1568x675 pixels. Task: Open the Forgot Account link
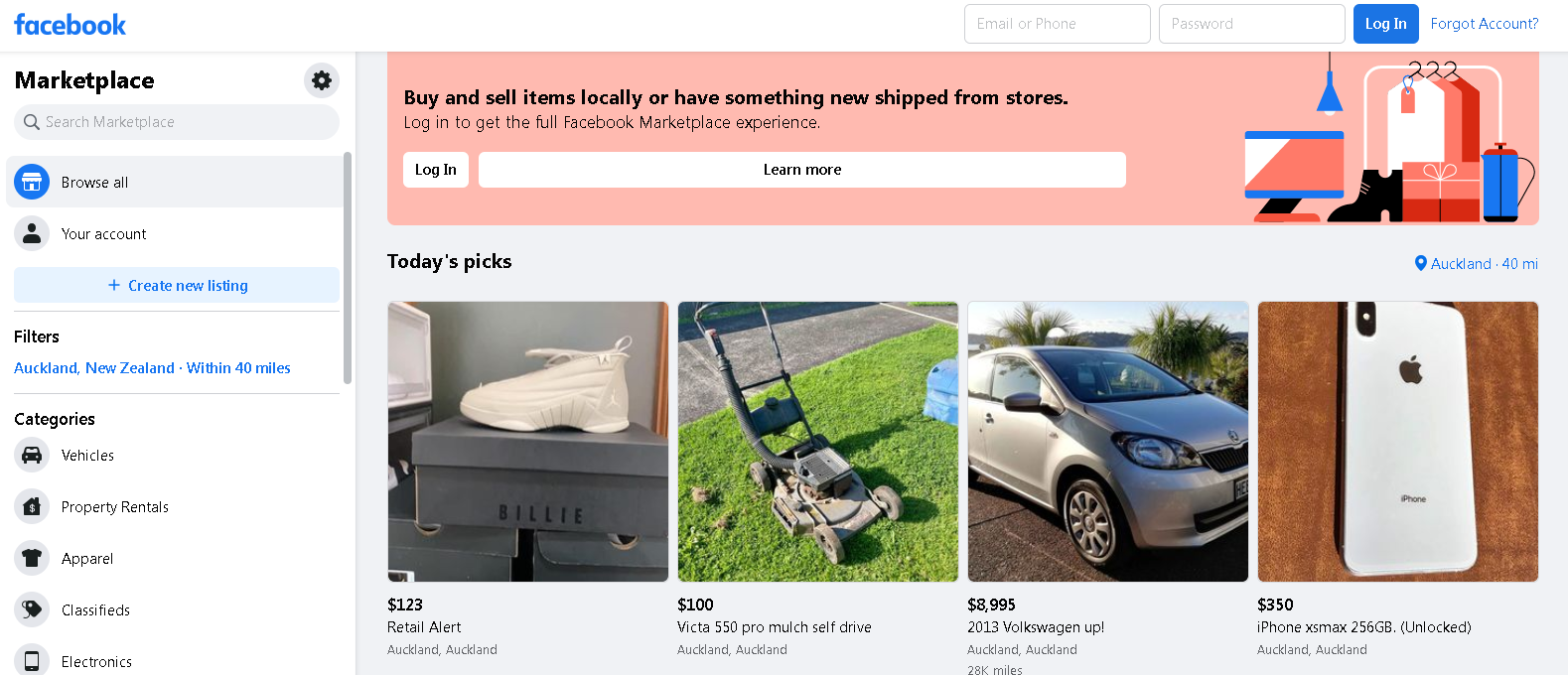(x=1484, y=24)
